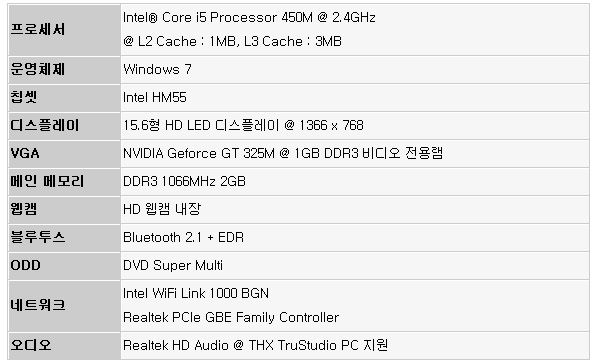Click the 운영체제 label cell

click(64, 70)
